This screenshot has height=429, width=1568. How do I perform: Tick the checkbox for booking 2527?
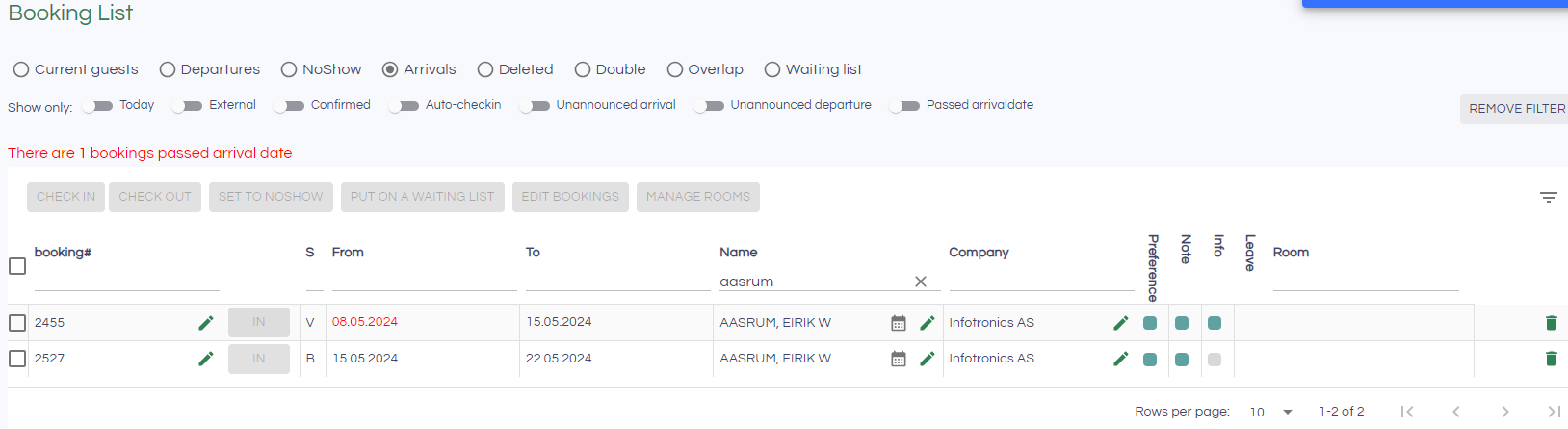[17, 359]
